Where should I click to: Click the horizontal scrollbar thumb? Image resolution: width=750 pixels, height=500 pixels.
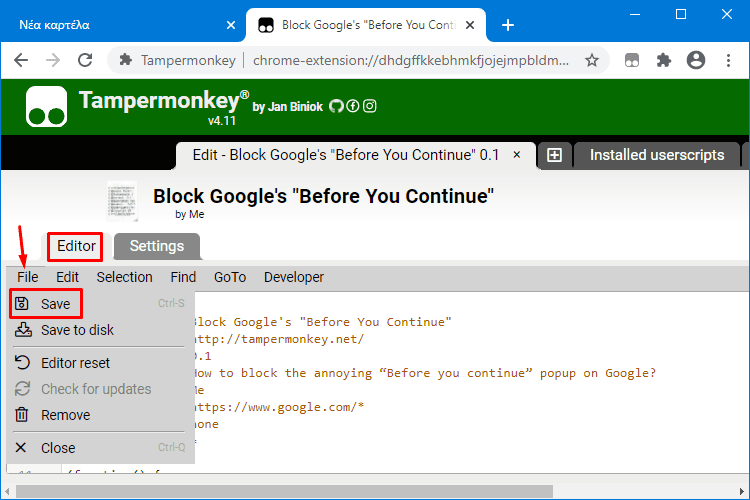coord(284,491)
